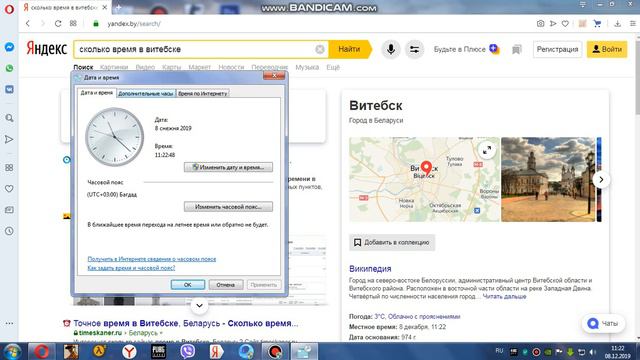Open Messenger in the Opera sidebar
The image size is (640, 360).
pyautogui.click(x=9, y=47)
